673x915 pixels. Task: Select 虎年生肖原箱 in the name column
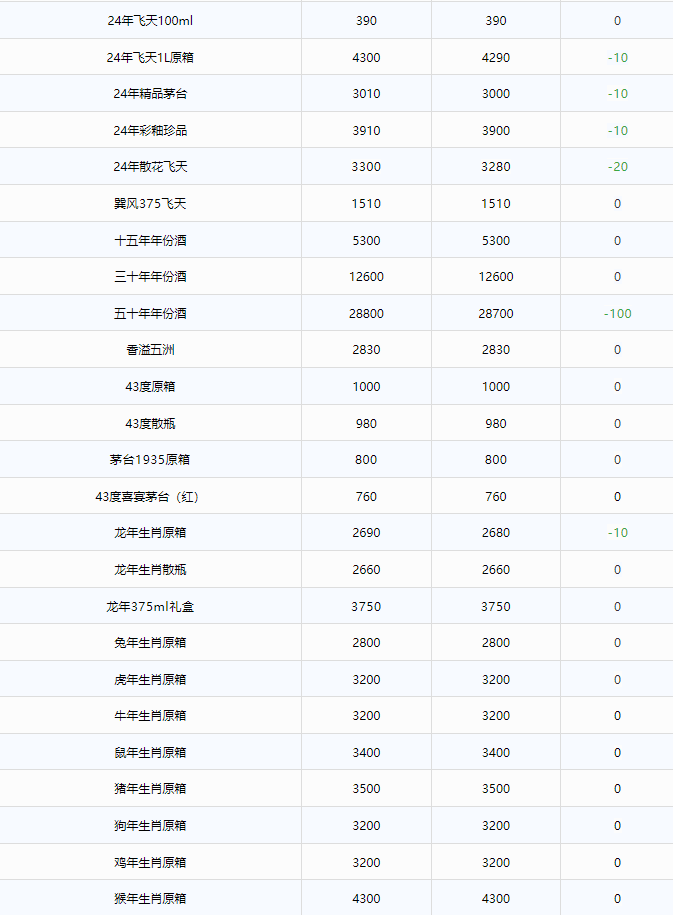(150, 680)
